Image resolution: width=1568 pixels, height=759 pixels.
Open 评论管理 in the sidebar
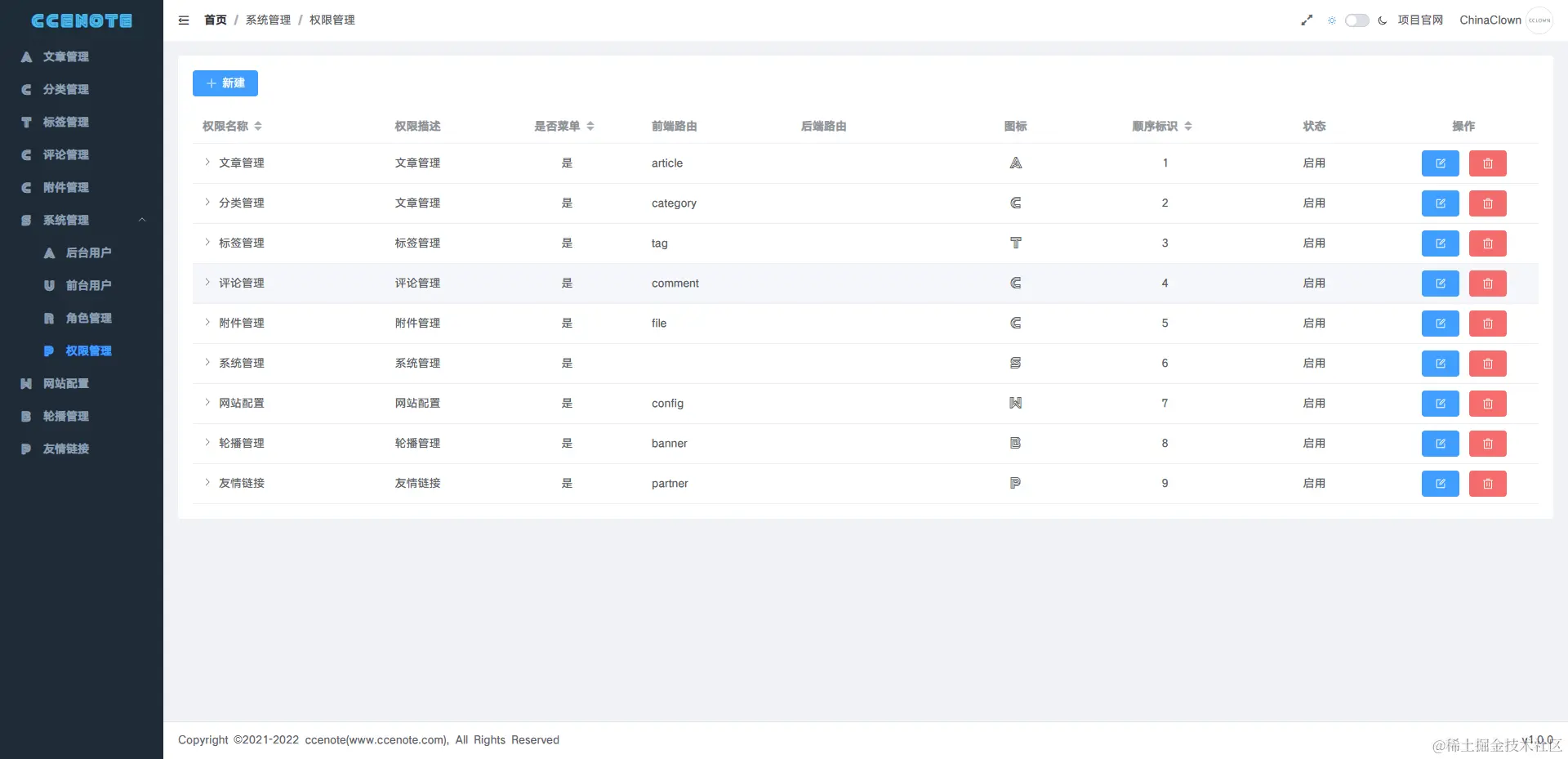82,154
